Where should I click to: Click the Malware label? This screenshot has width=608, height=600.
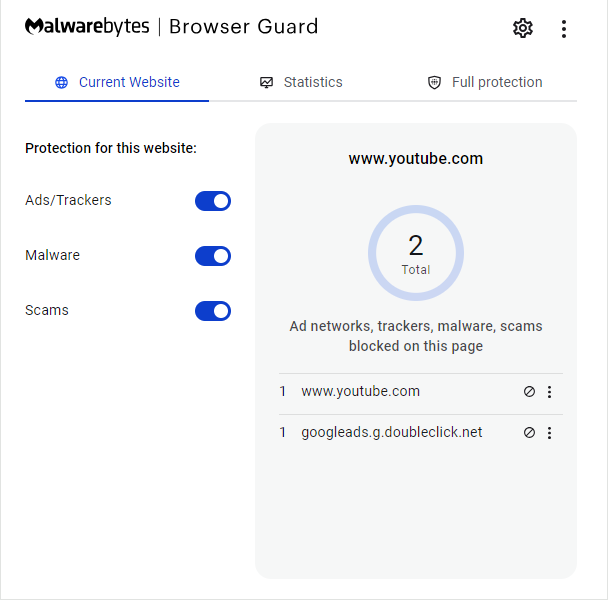[52, 255]
